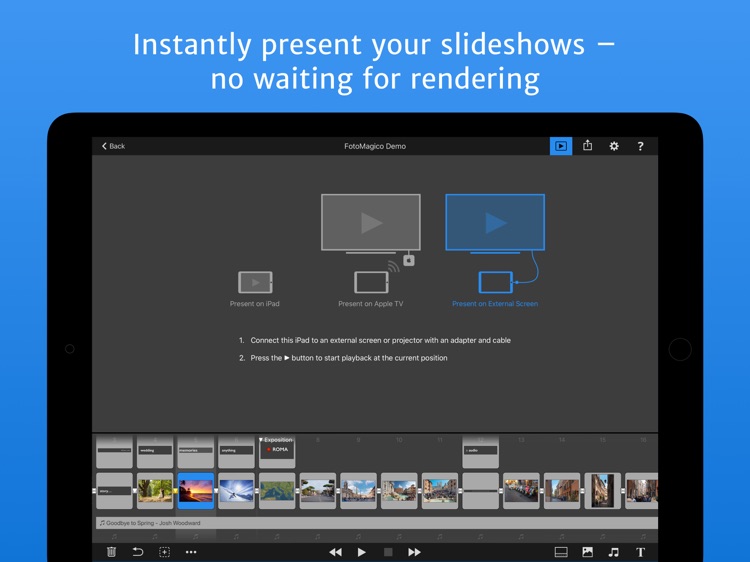Image resolution: width=750 pixels, height=562 pixels.
Task: Fast forward with the double-right-arrow button
Action: [x=414, y=552]
